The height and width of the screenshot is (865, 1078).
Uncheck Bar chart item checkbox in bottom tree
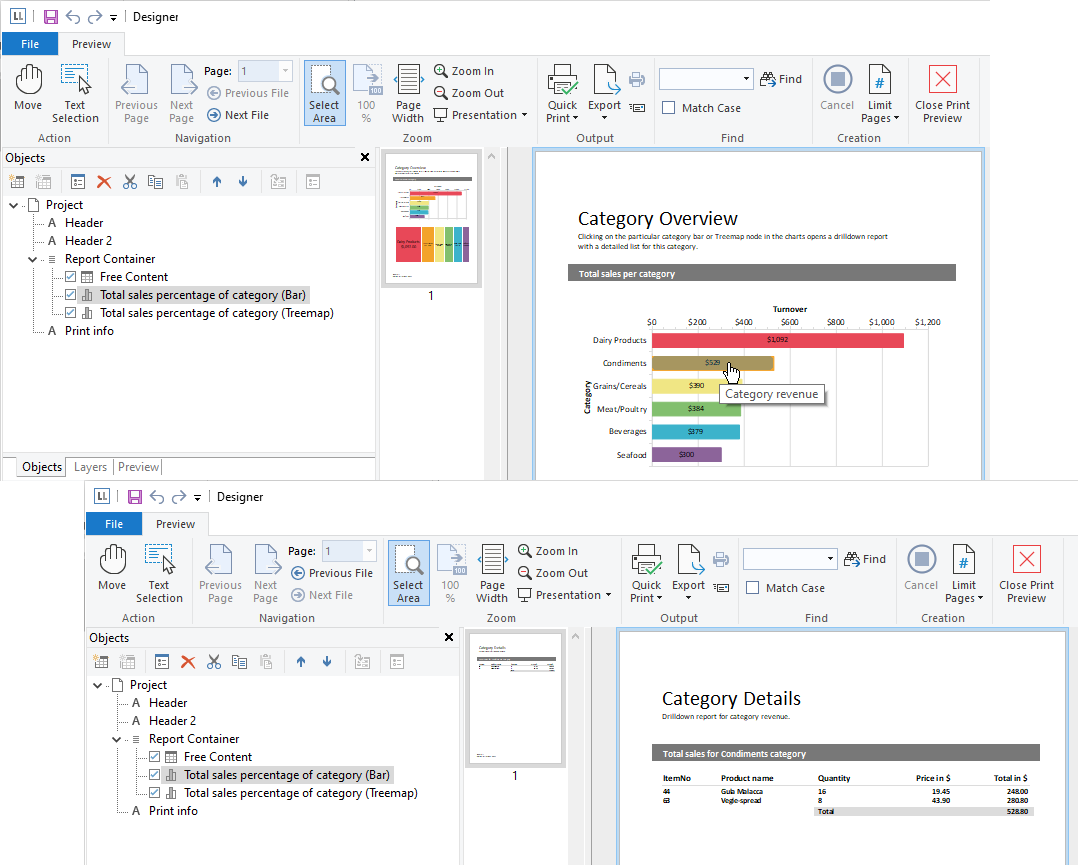click(154, 775)
